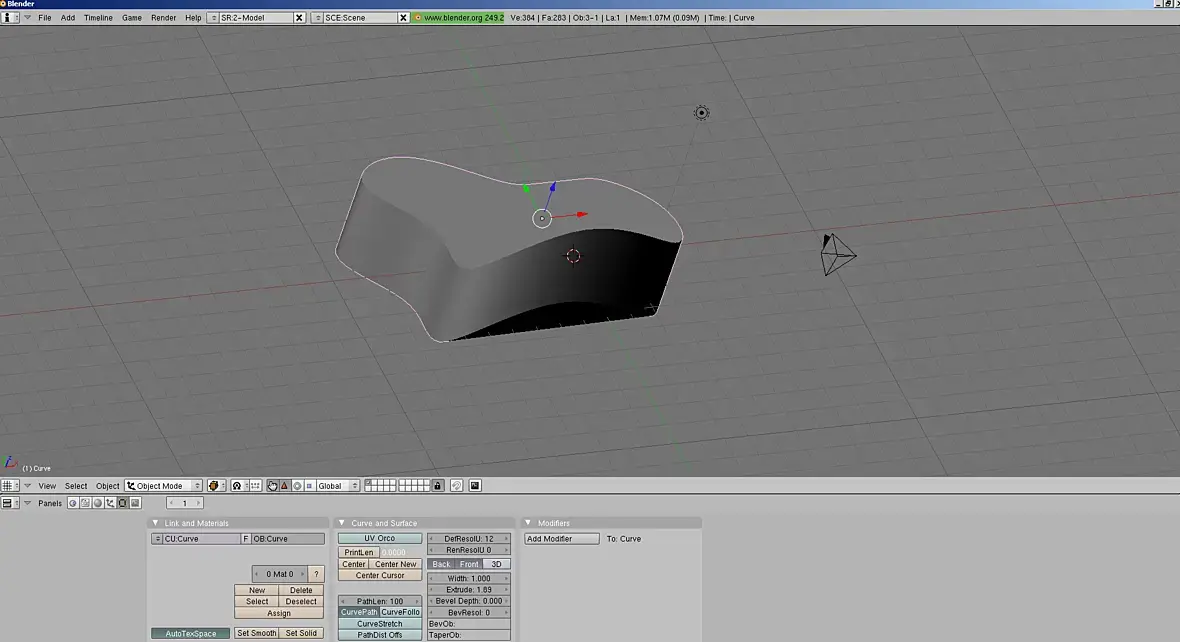Click the Add Modifier button

click(x=561, y=539)
